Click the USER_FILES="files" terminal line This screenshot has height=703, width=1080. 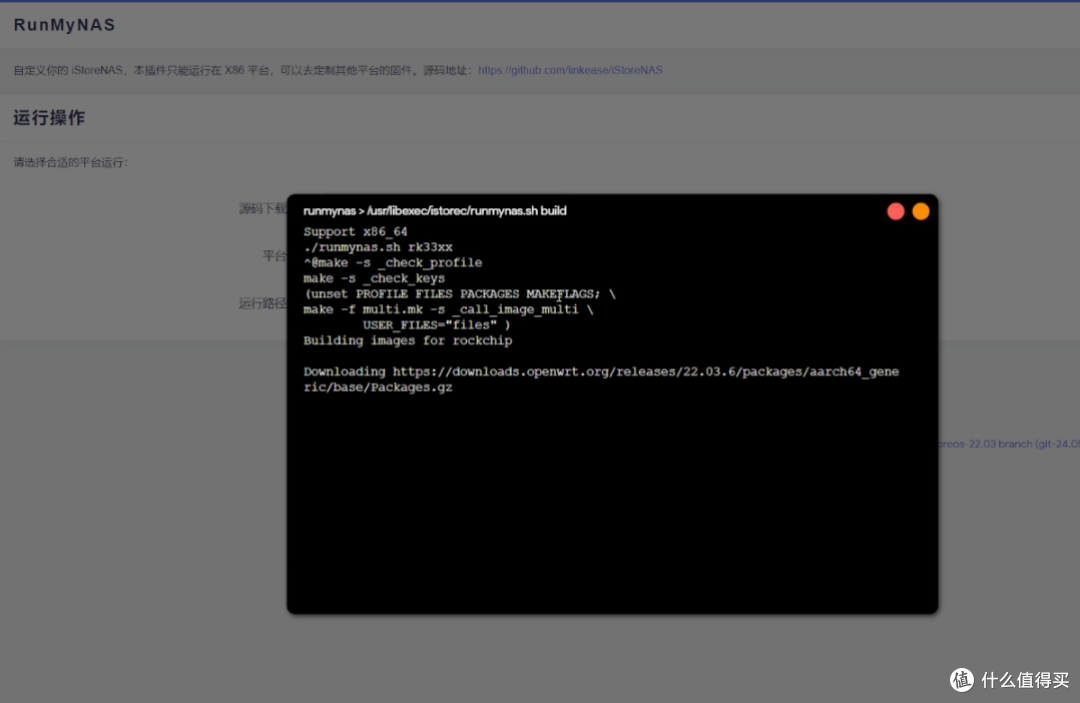click(437, 325)
